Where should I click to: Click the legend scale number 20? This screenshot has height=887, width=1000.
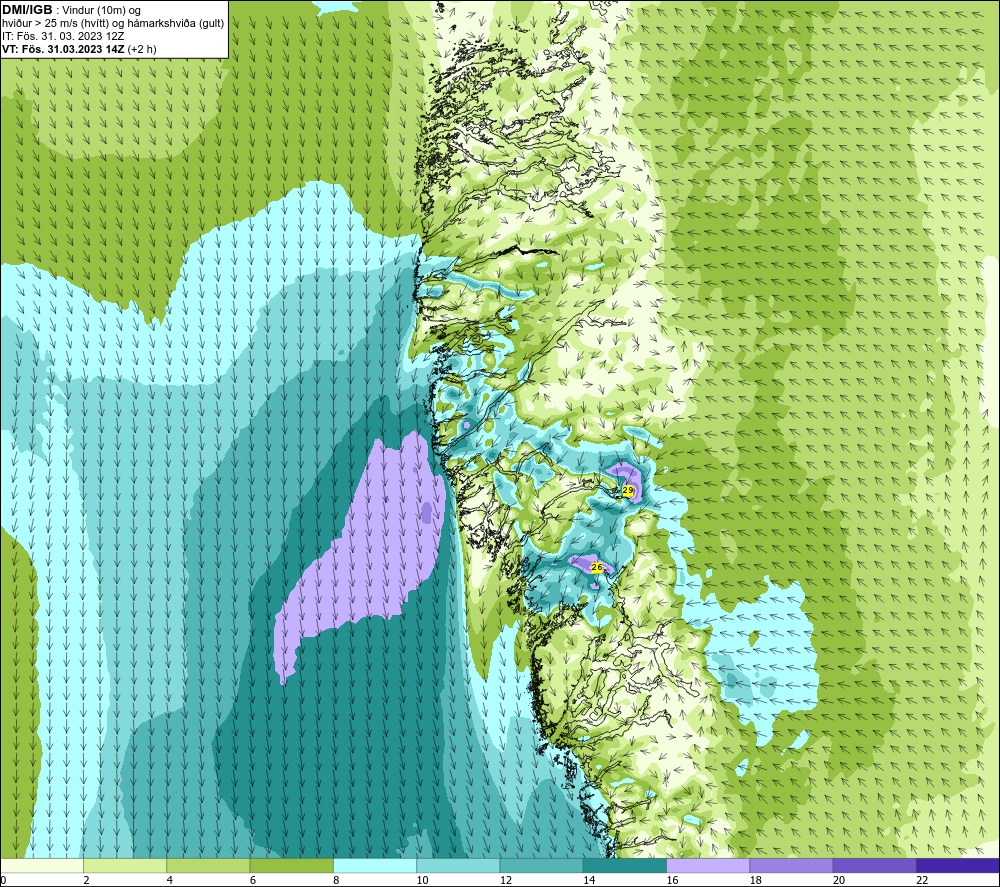pos(839,881)
